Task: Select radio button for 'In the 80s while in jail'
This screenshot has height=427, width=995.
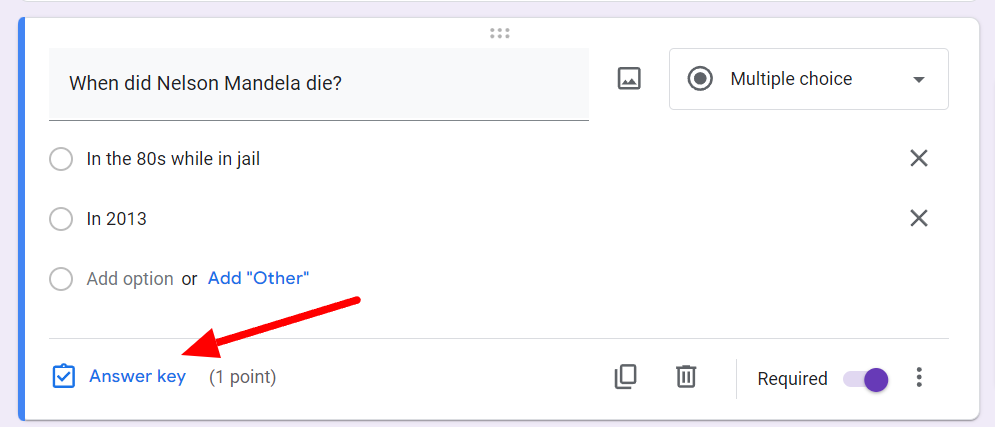Action: click(61, 159)
